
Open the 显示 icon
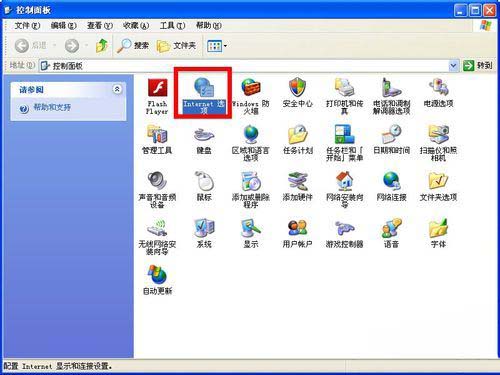coord(251,228)
